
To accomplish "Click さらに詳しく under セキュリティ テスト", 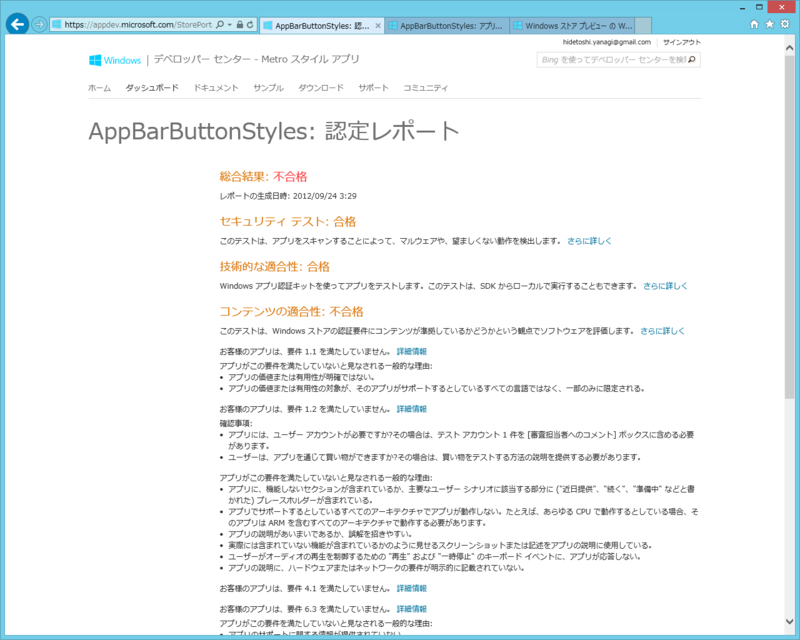I will pyautogui.click(x=589, y=241).
